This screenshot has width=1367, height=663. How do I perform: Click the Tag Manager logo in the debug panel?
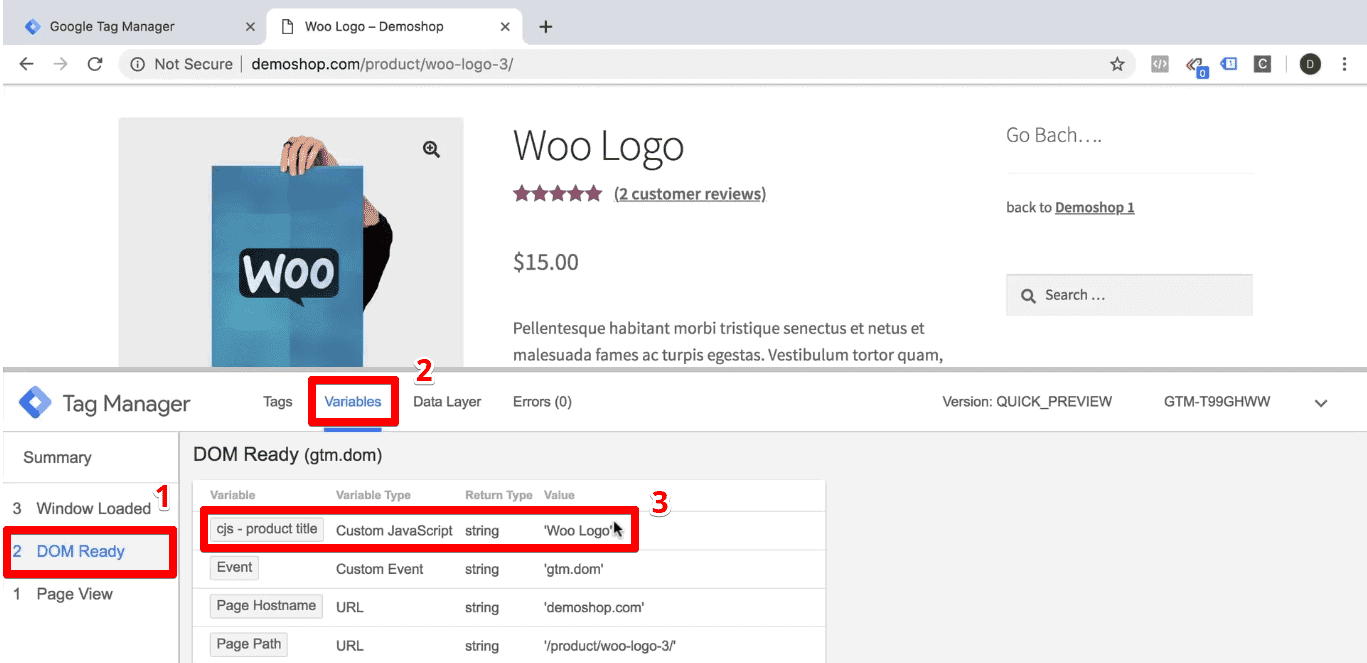click(33, 401)
